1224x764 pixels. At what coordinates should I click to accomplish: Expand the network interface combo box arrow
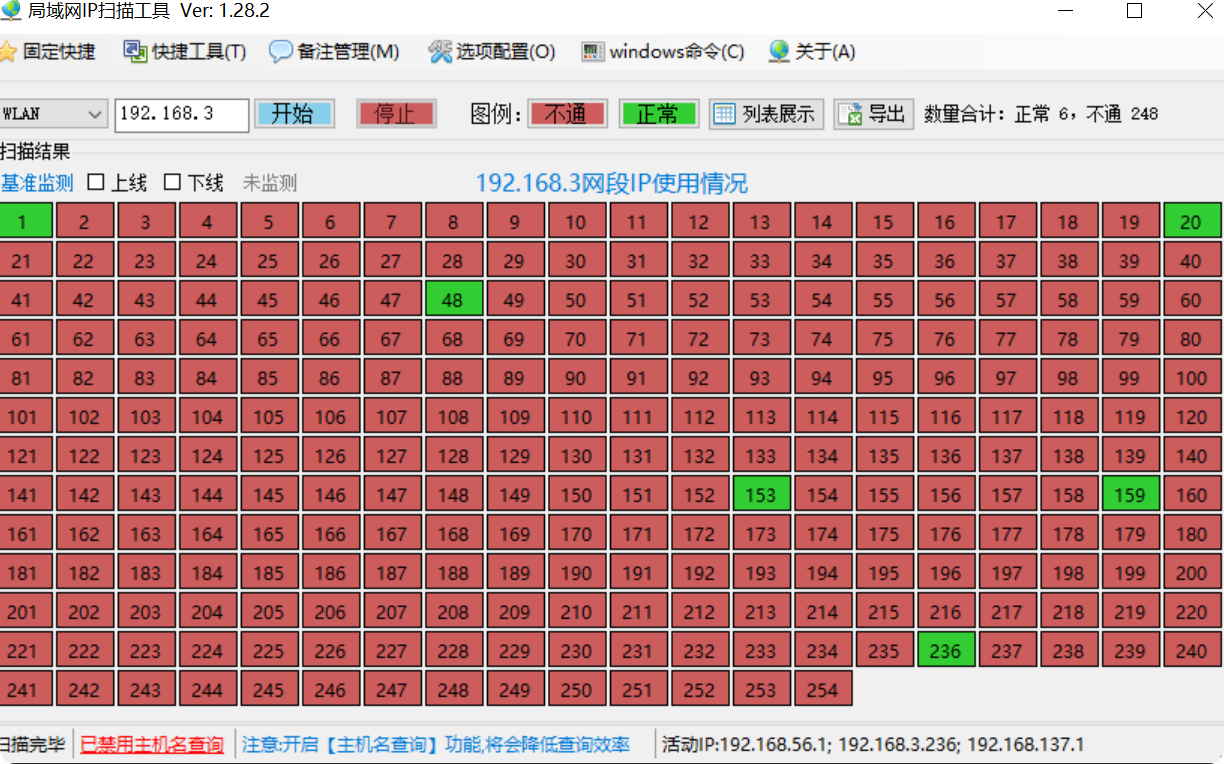(x=97, y=113)
